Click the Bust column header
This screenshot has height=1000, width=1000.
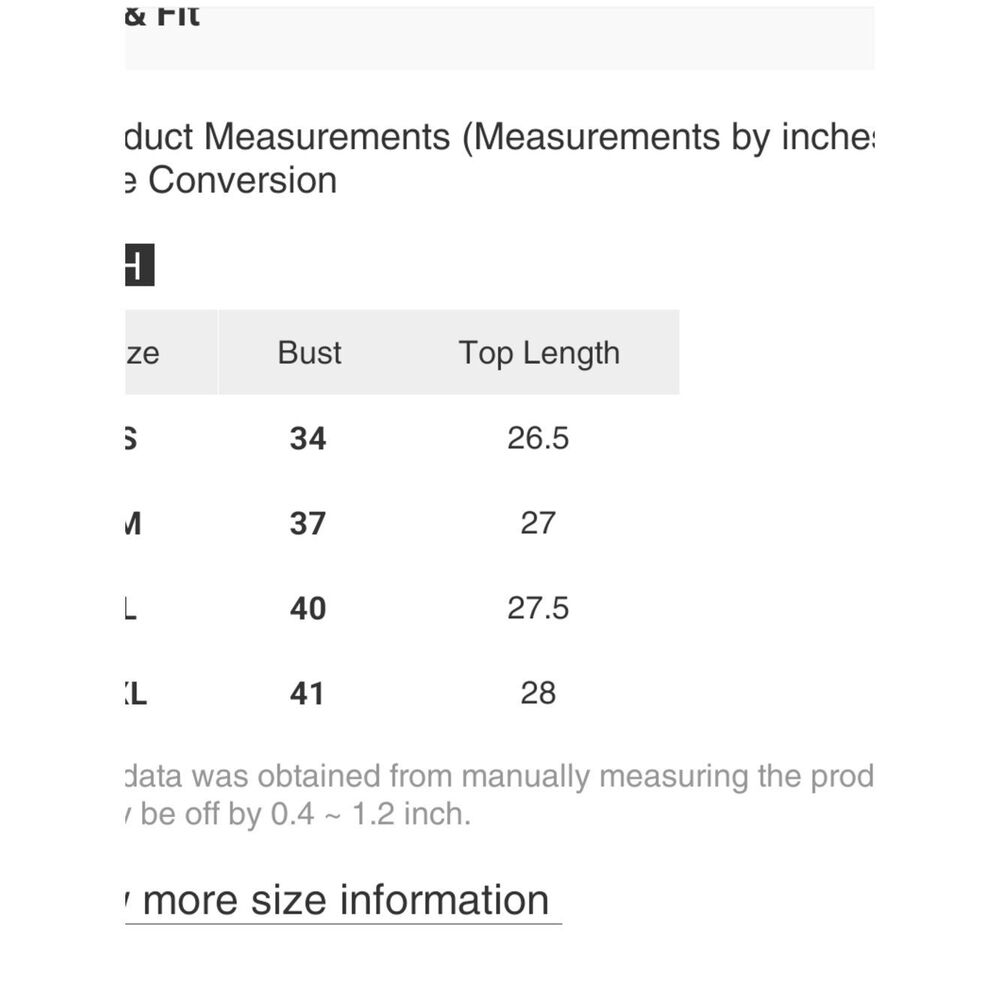[x=309, y=352]
